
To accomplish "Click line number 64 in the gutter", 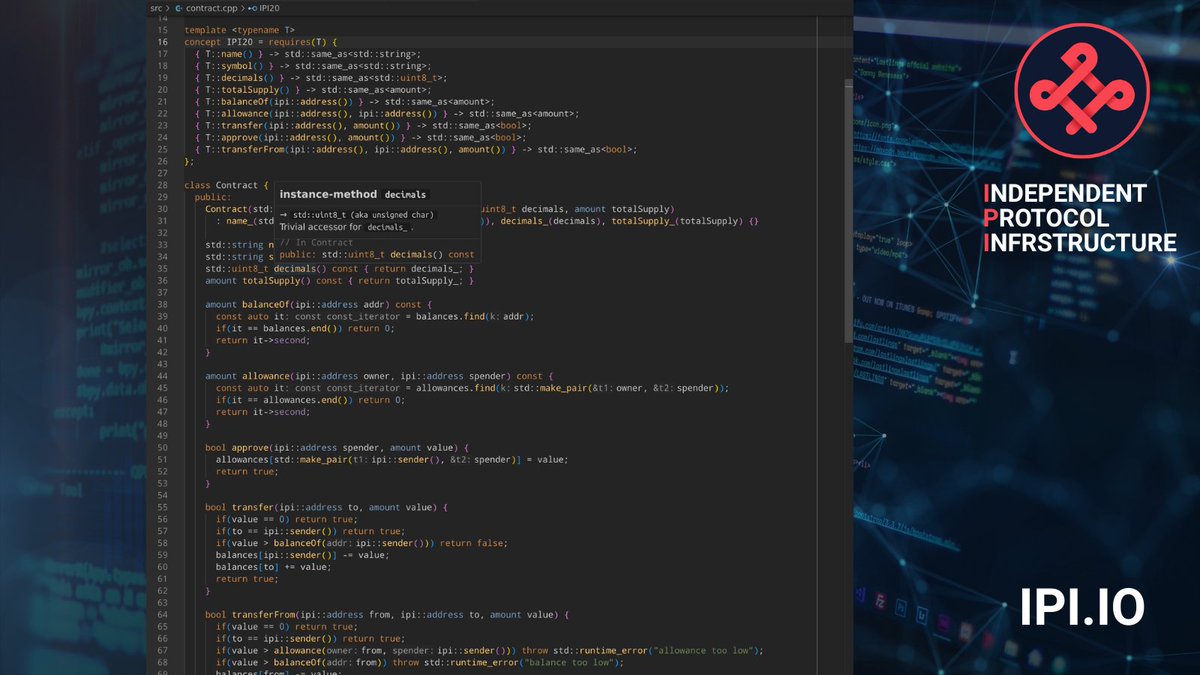I will pyautogui.click(x=161, y=614).
